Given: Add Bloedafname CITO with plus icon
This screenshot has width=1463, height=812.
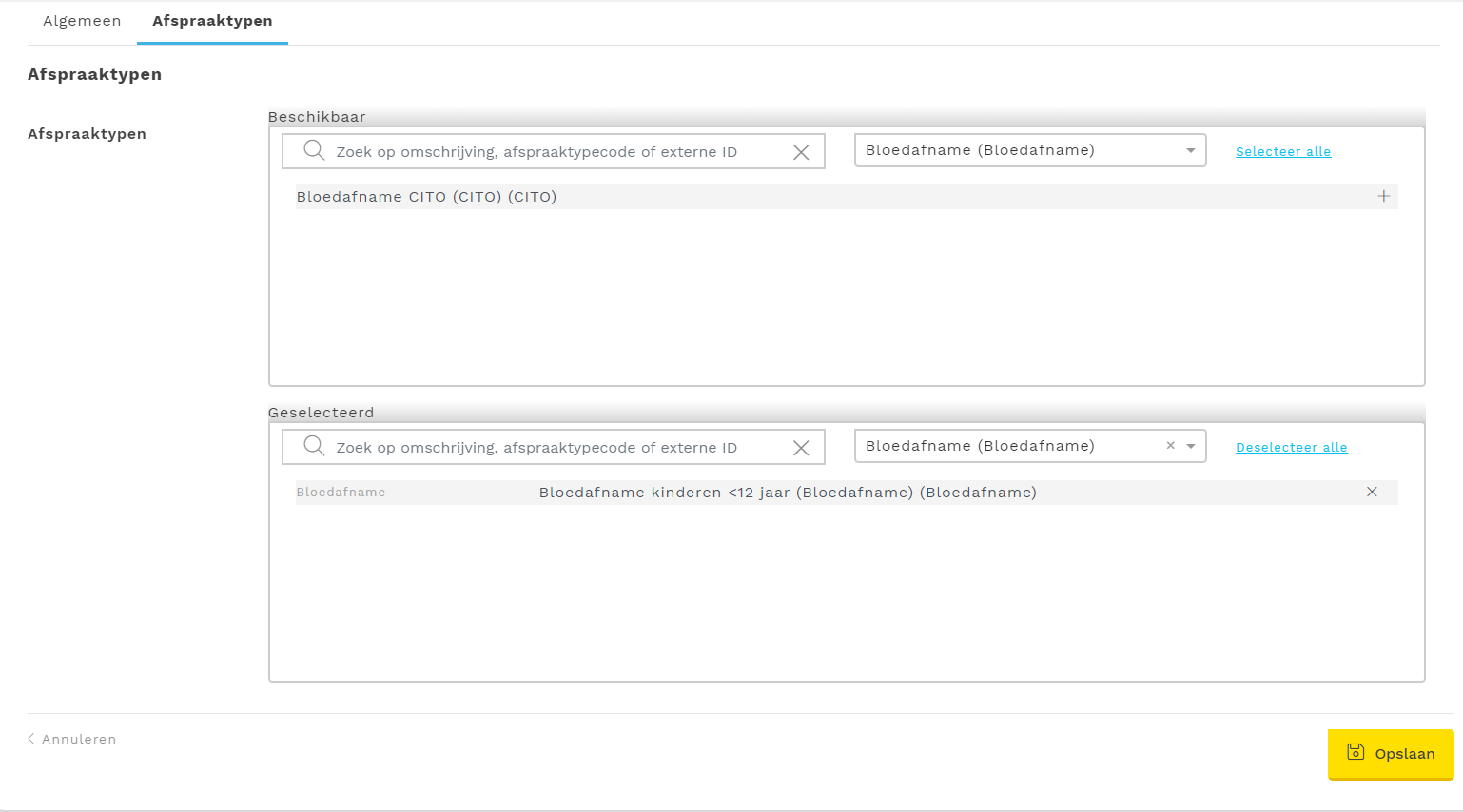Looking at the screenshot, I should pyautogui.click(x=1383, y=197).
